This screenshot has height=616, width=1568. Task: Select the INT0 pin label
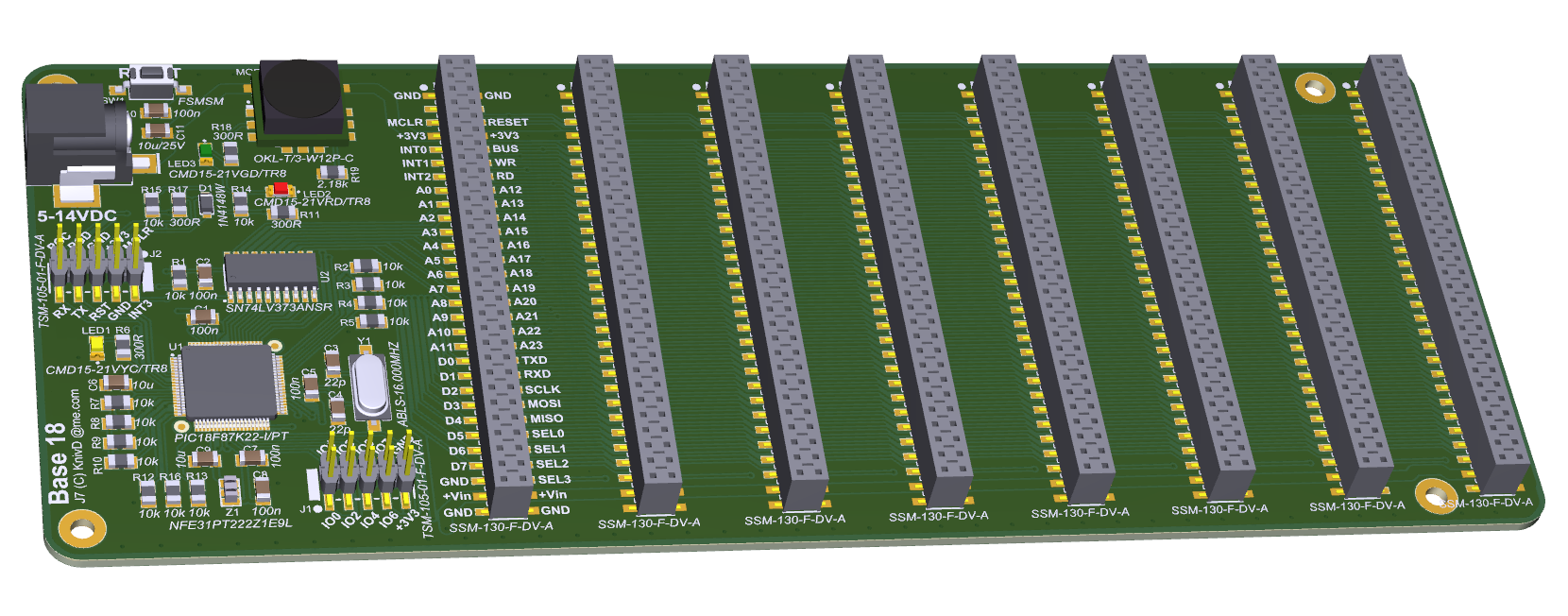coord(414,150)
